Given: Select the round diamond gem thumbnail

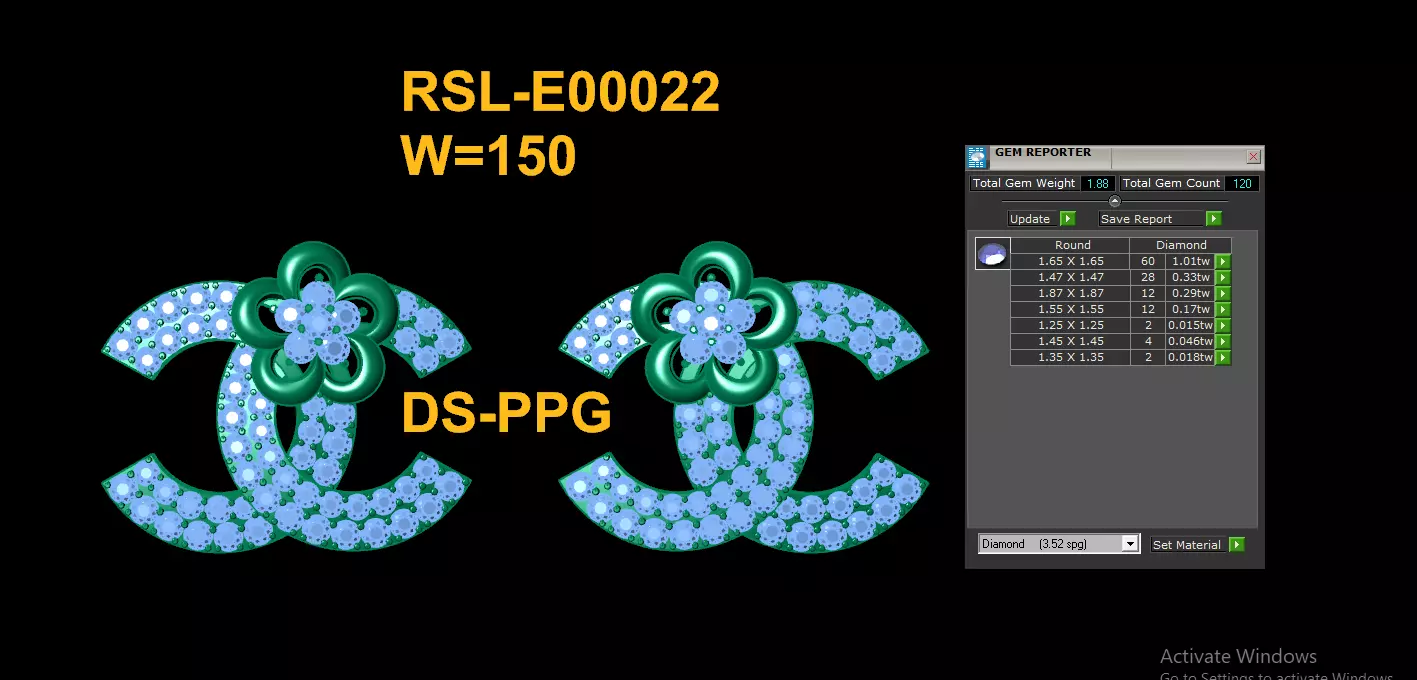Looking at the screenshot, I should pos(993,253).
